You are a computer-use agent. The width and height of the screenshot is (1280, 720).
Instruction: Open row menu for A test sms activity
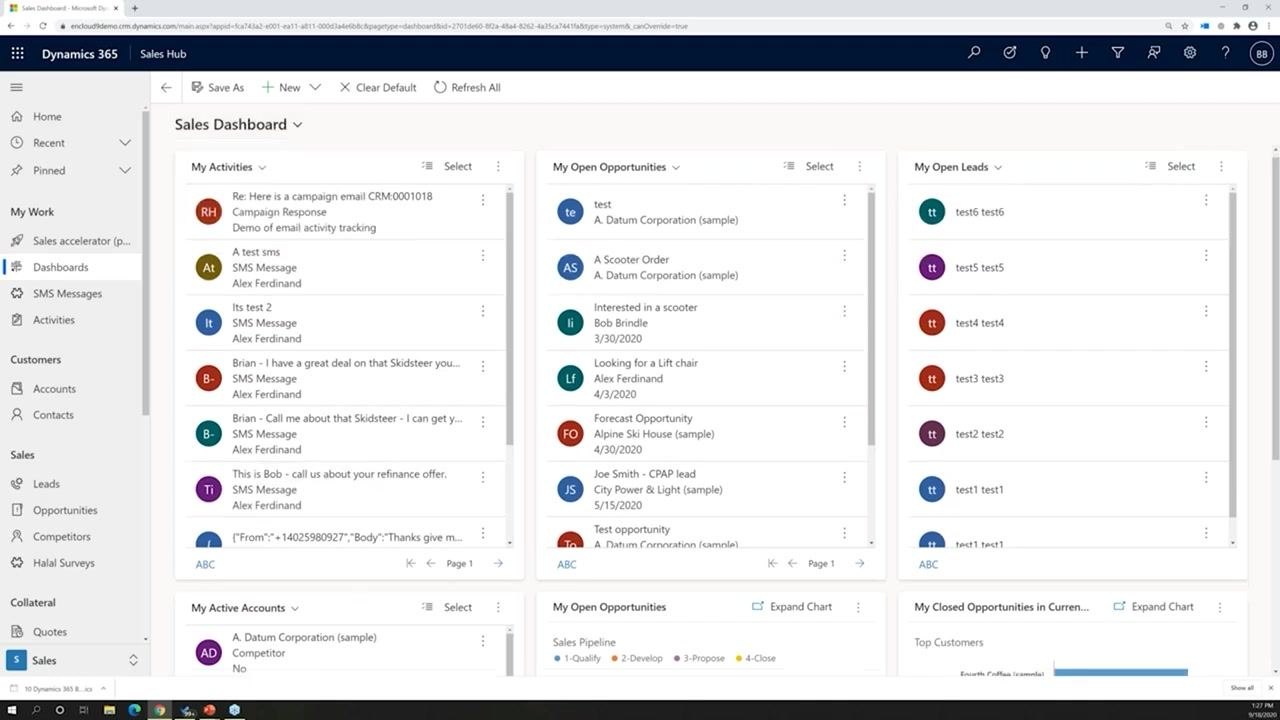(482, 256)
